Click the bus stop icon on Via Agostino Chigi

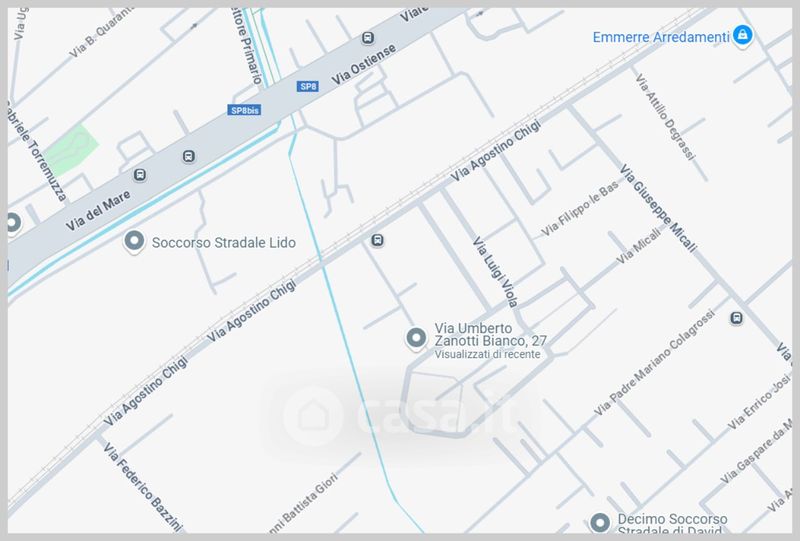[x=377, y=240]
